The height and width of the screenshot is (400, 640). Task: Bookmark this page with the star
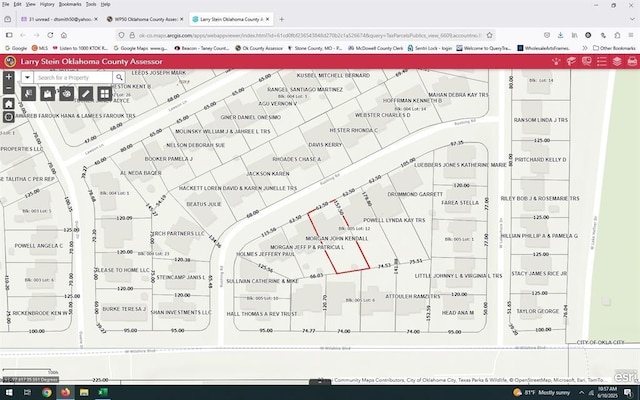[x=489, y=35]
